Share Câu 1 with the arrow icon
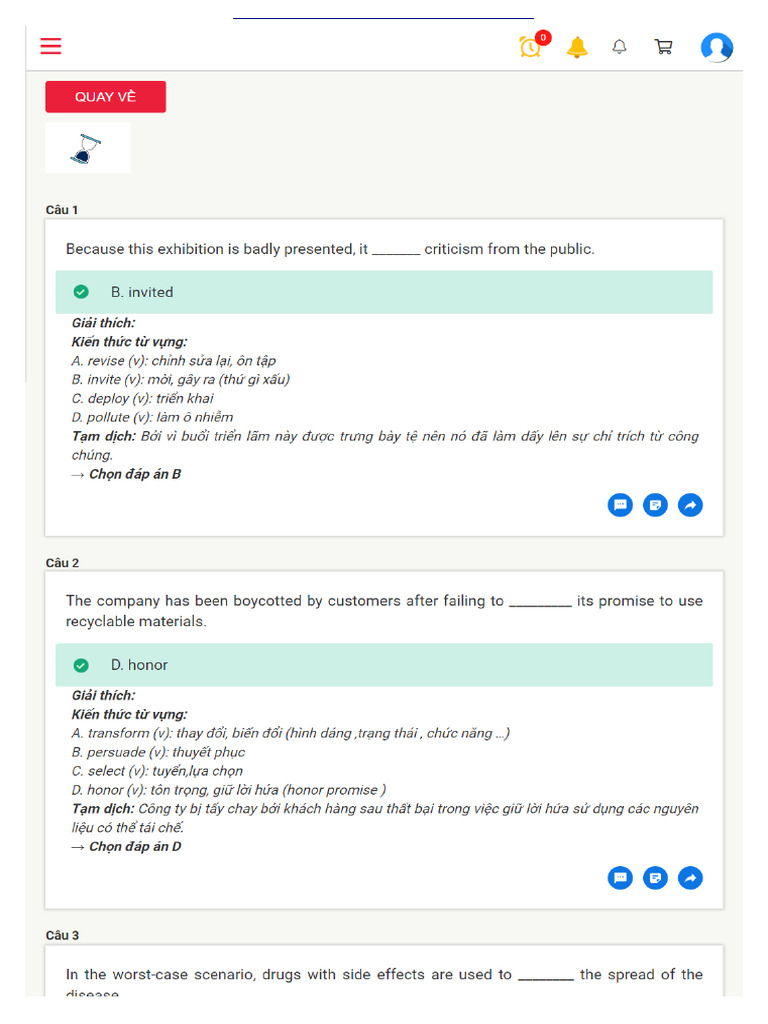 (x=690, y=505)
